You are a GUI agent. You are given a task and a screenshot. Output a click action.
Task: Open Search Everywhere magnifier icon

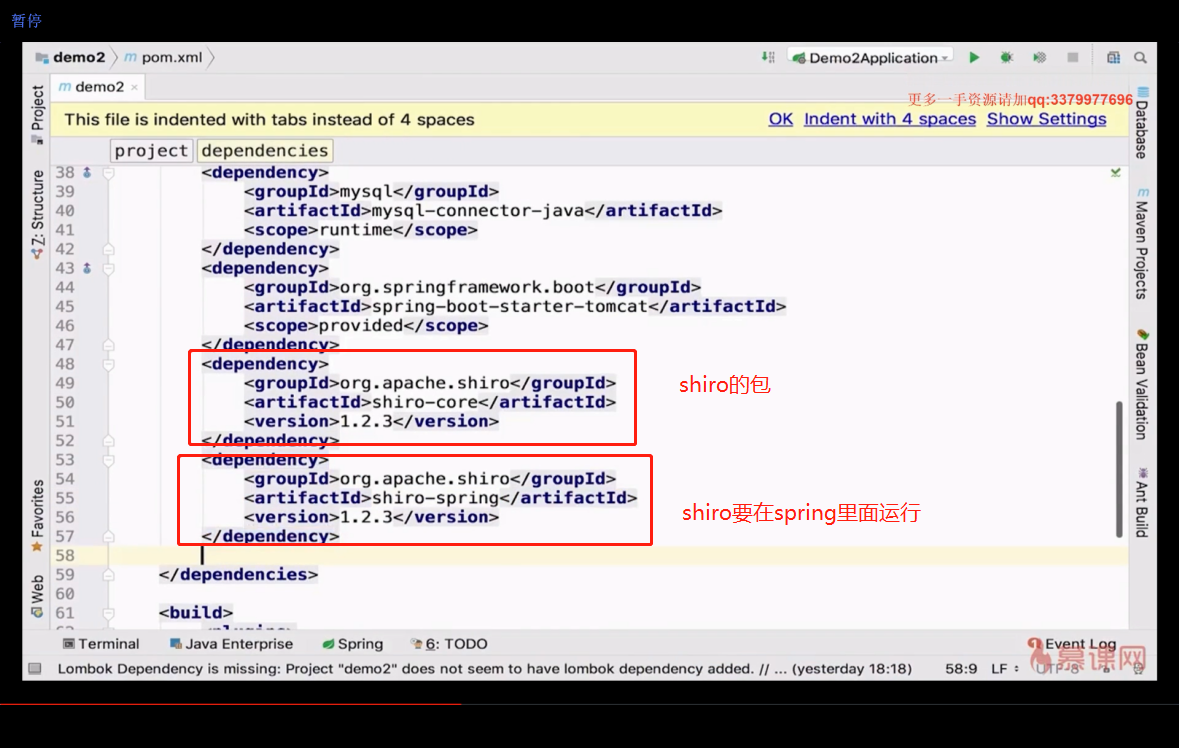(x=1140, y=57)
